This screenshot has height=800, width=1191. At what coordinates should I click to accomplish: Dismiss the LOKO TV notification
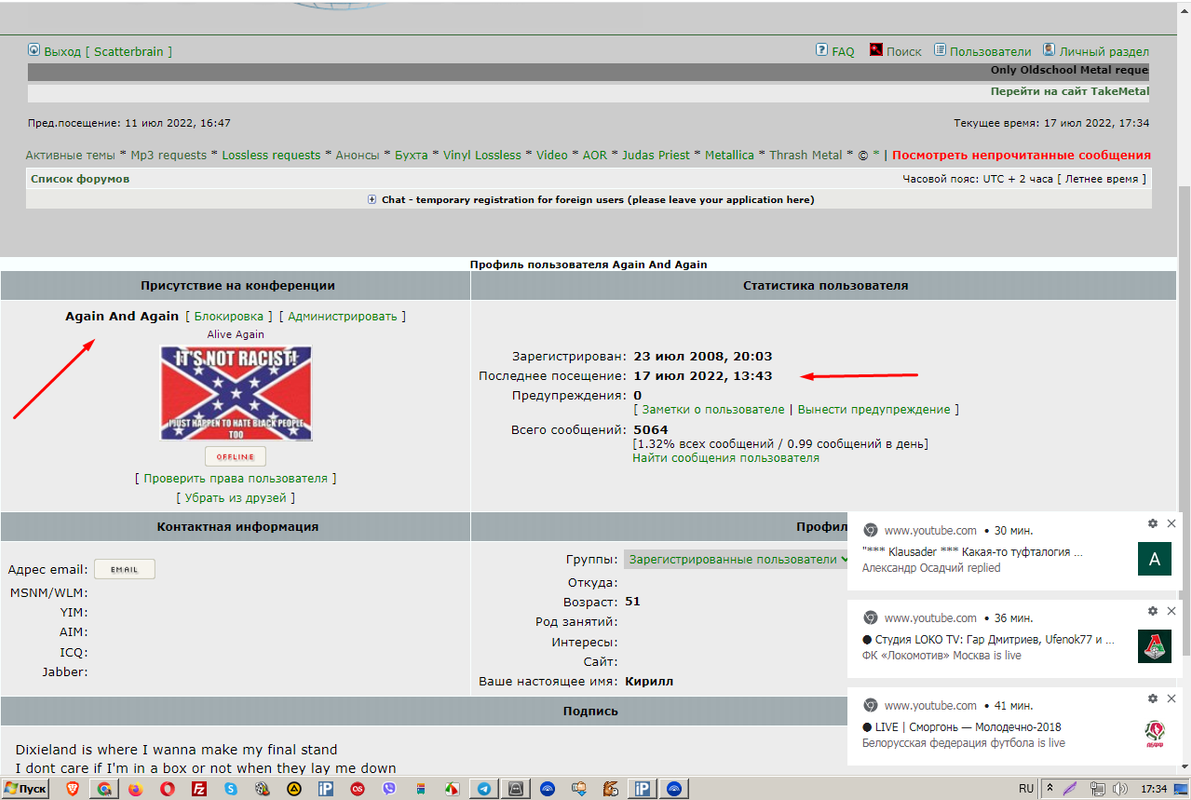click(1171, 611)
